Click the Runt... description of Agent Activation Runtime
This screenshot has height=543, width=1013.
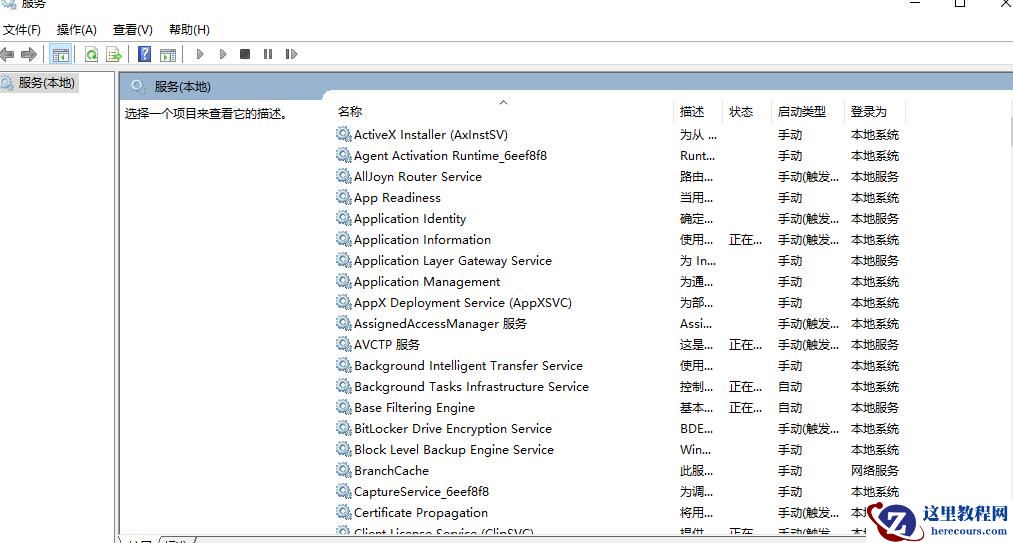click(697, 156)
